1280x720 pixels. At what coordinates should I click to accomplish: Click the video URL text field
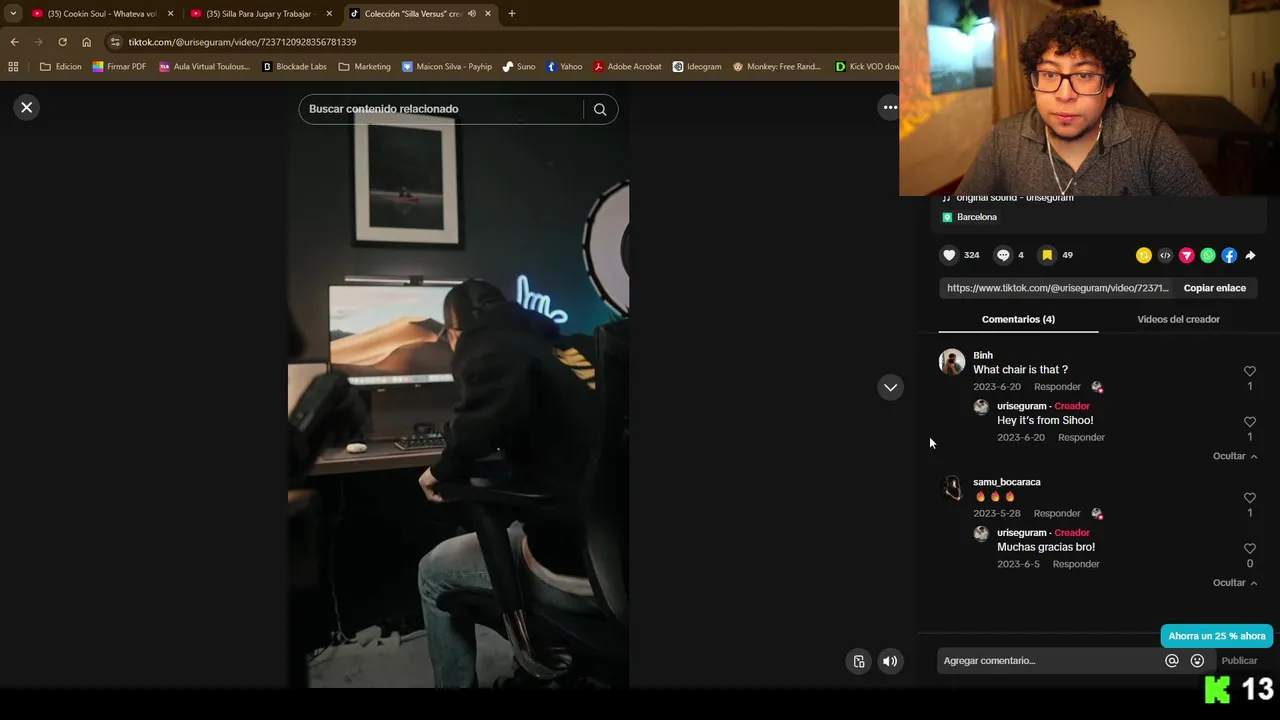pos(1057,288)
